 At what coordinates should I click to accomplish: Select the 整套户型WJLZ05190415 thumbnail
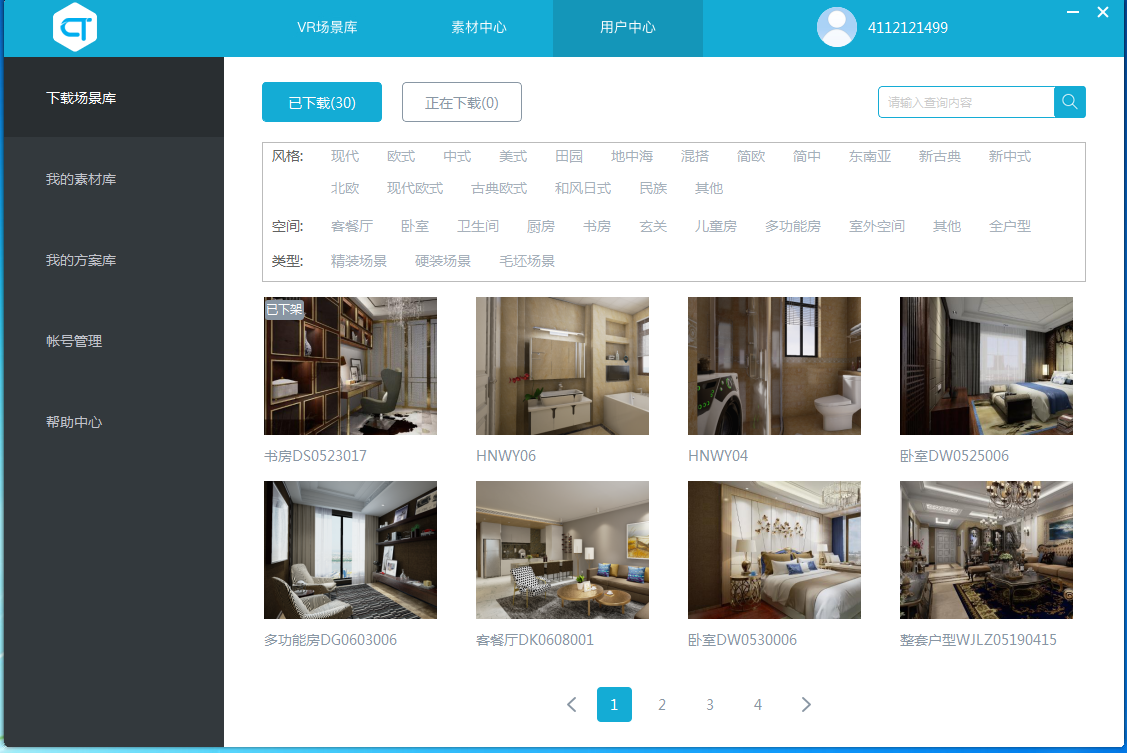coord(986,550)
